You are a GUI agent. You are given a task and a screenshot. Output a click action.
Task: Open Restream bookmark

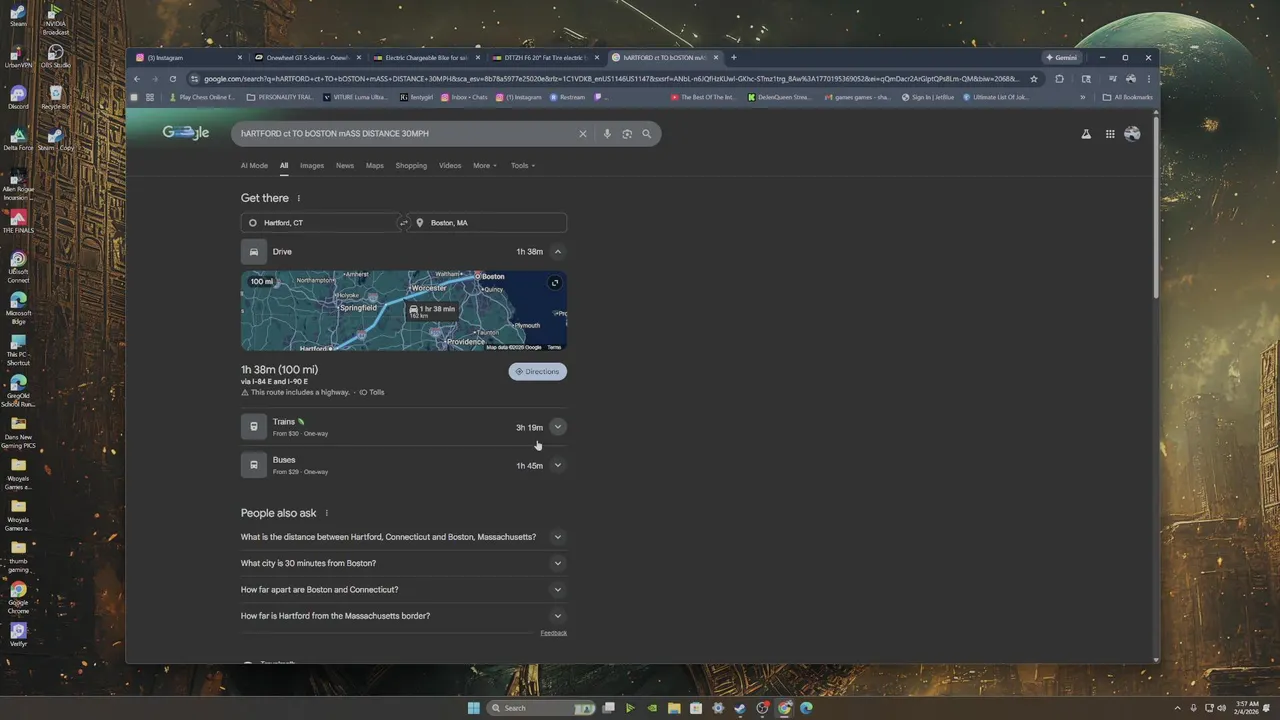[x=567, y=98]
